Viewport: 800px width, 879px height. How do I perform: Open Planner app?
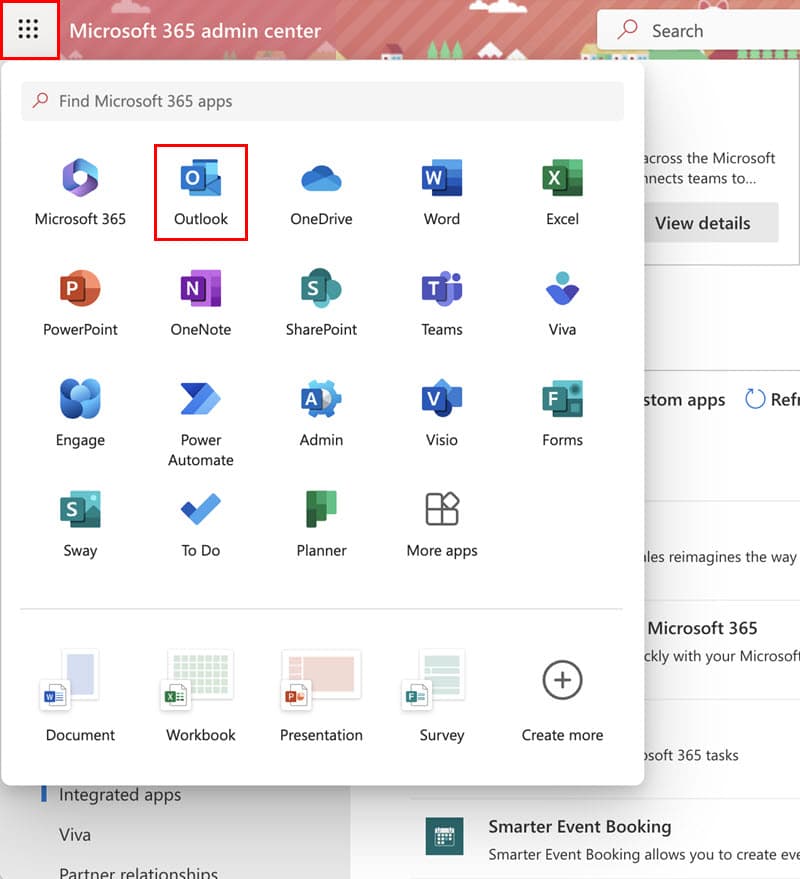coord(321,524)
